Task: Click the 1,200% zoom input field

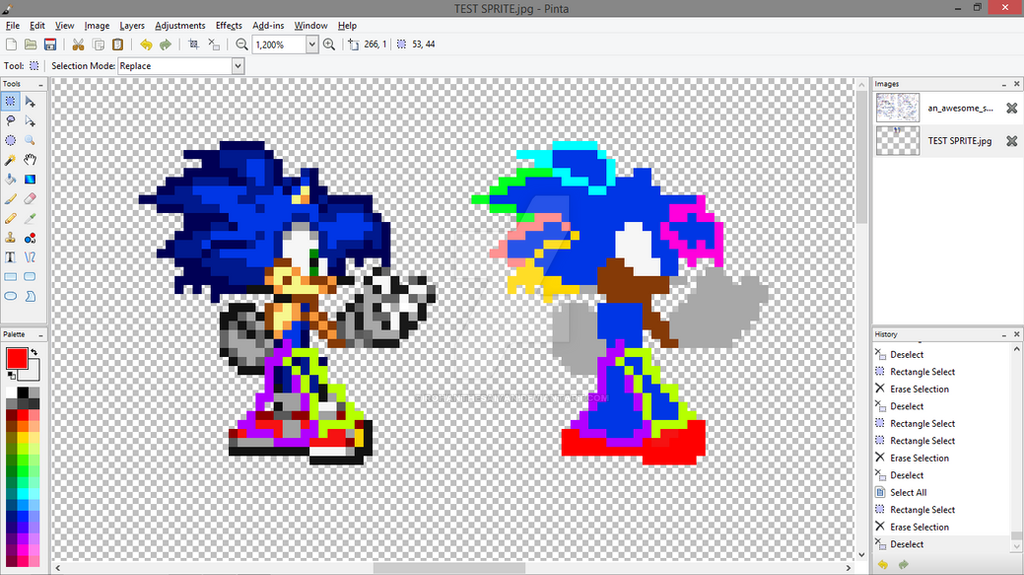Action: [280, 44]
